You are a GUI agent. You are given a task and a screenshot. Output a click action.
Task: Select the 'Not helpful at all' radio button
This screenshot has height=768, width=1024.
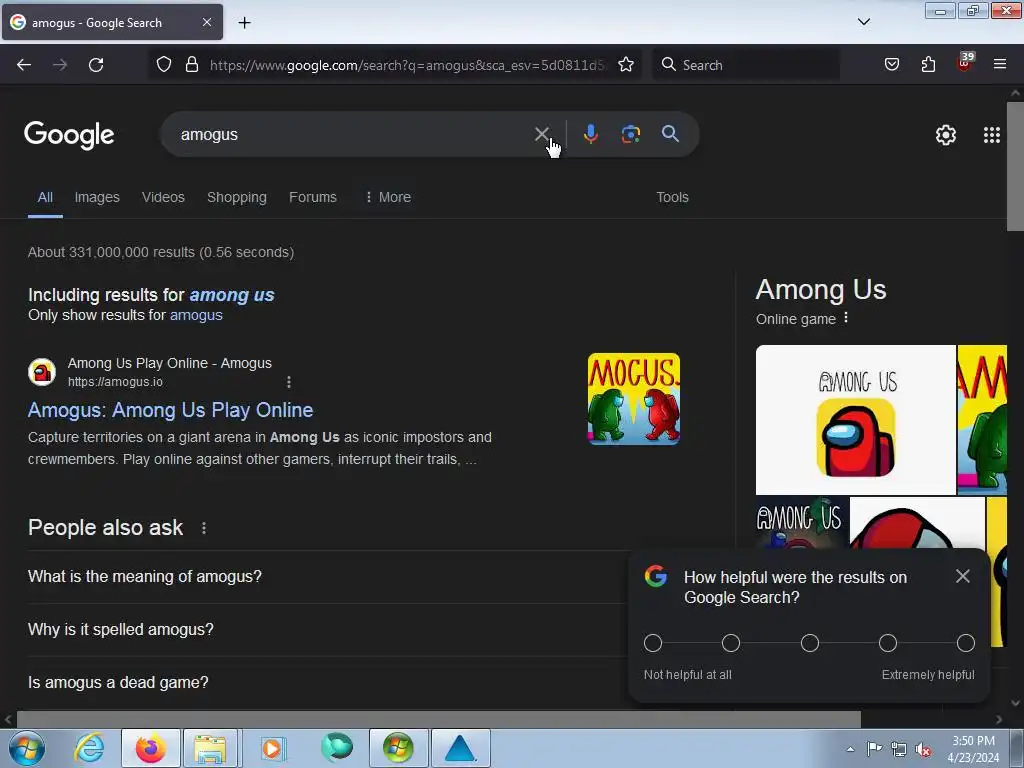tap(652, 643)
